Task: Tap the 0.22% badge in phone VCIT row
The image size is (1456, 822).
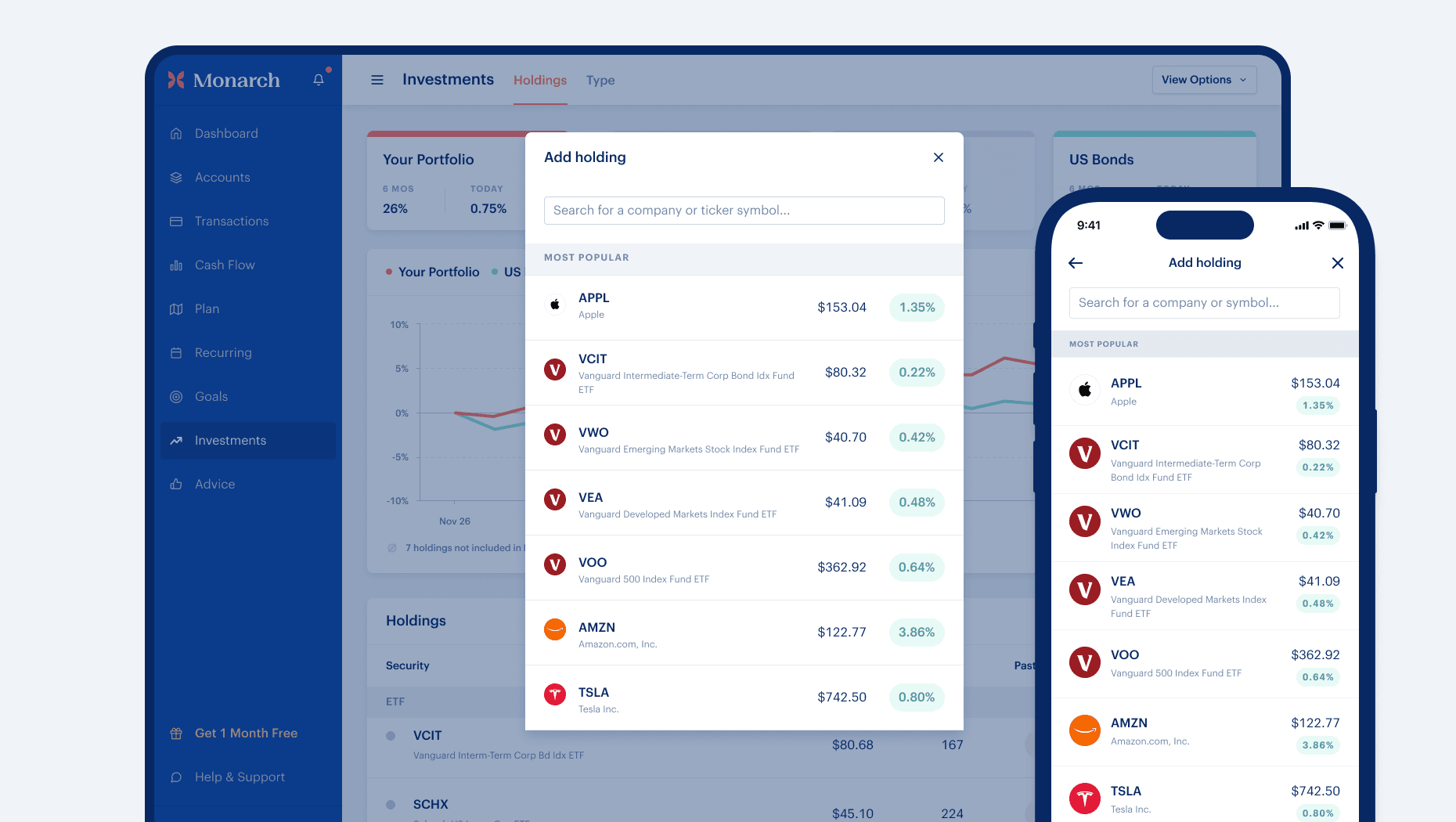Action: click(x=1317, y=467)
